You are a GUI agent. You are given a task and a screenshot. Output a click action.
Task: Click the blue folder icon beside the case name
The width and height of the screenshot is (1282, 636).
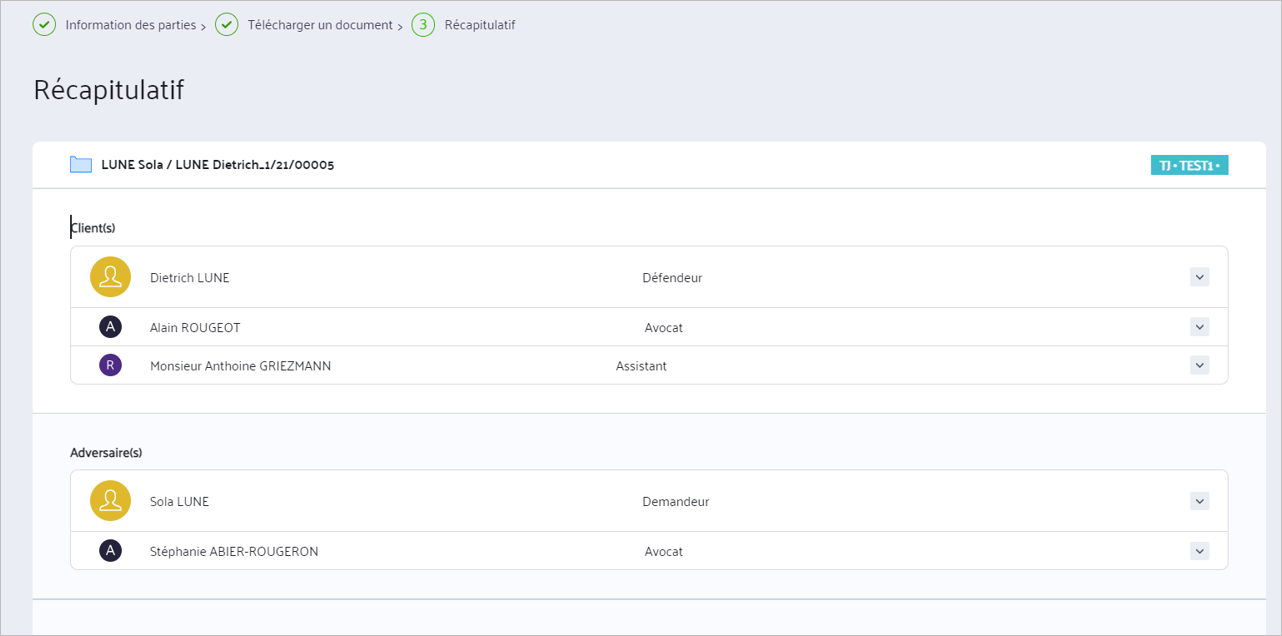(x=81, y=165)
